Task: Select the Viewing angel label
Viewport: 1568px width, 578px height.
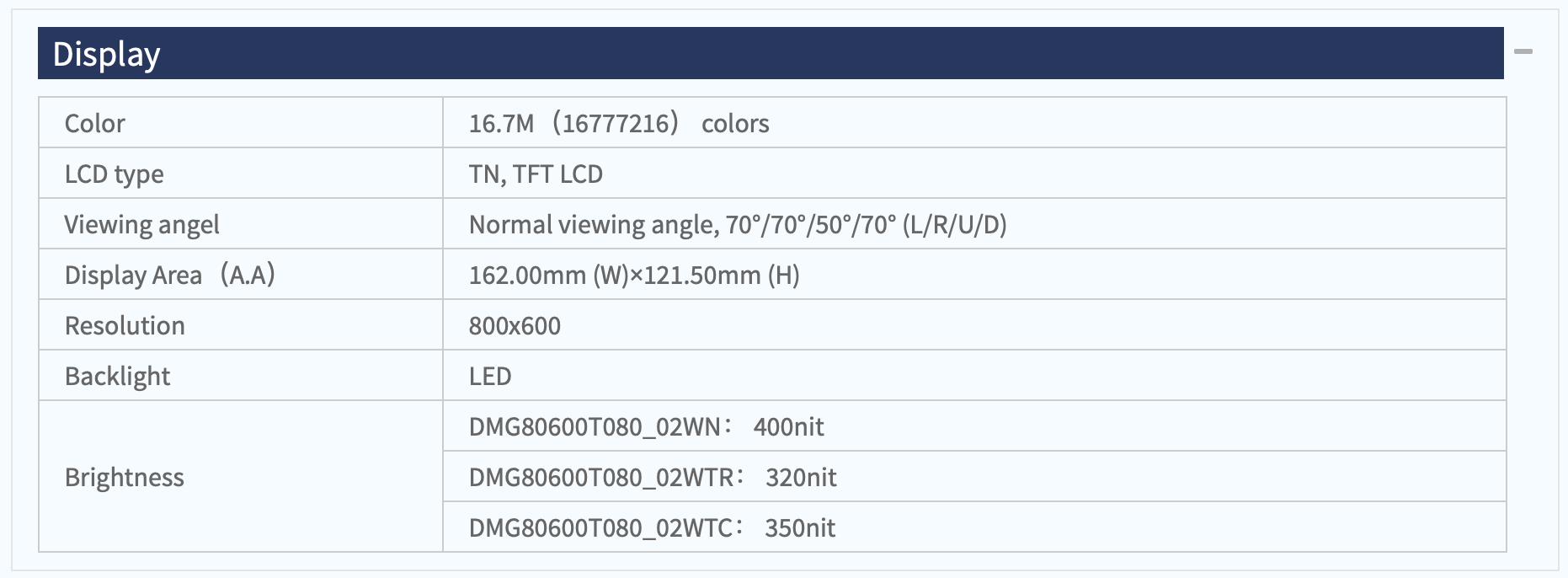Action: tap(141, 224)
